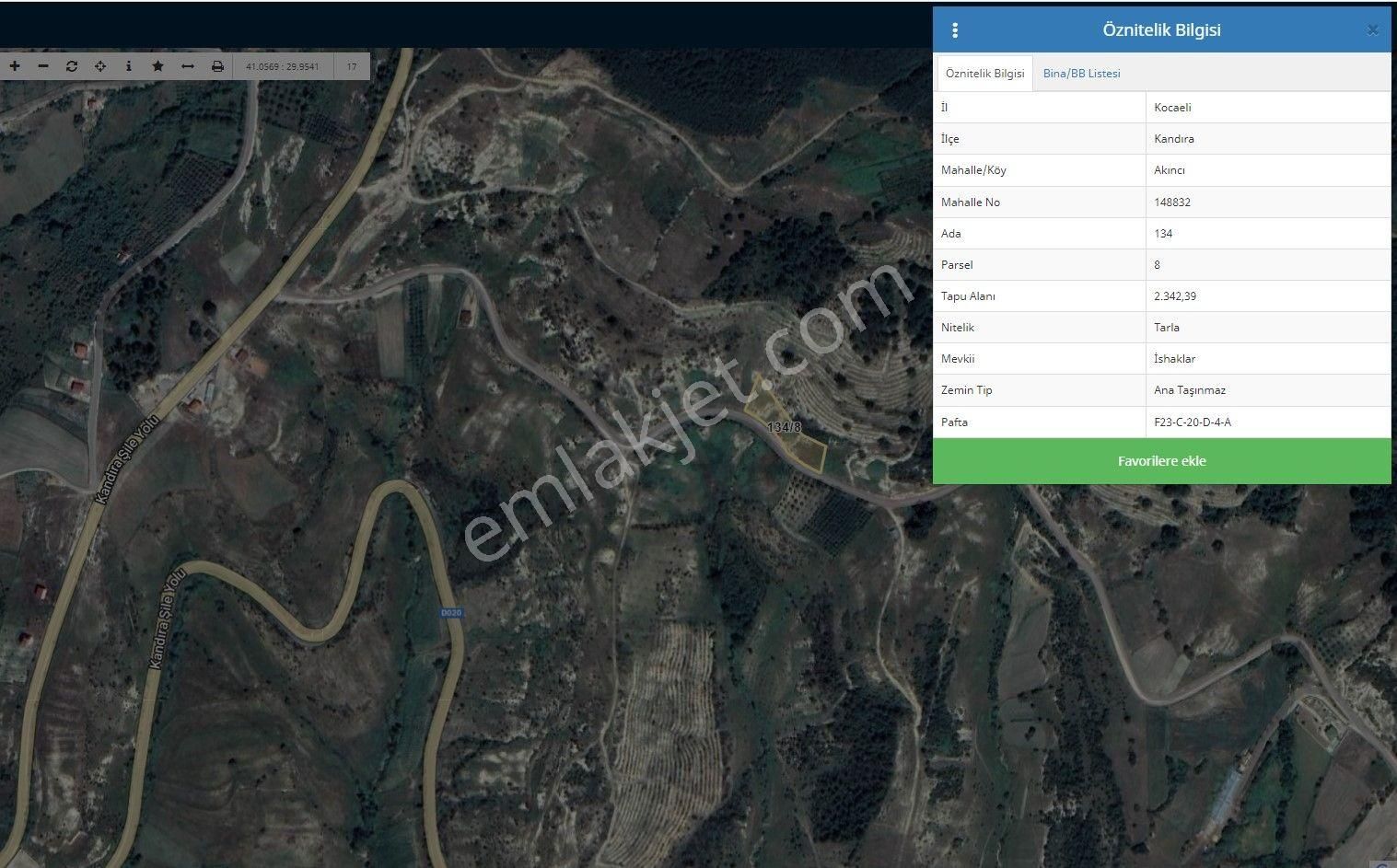Select the info query tool icon
Viewport: 1397px width, 868px height.
coord(128,66)
